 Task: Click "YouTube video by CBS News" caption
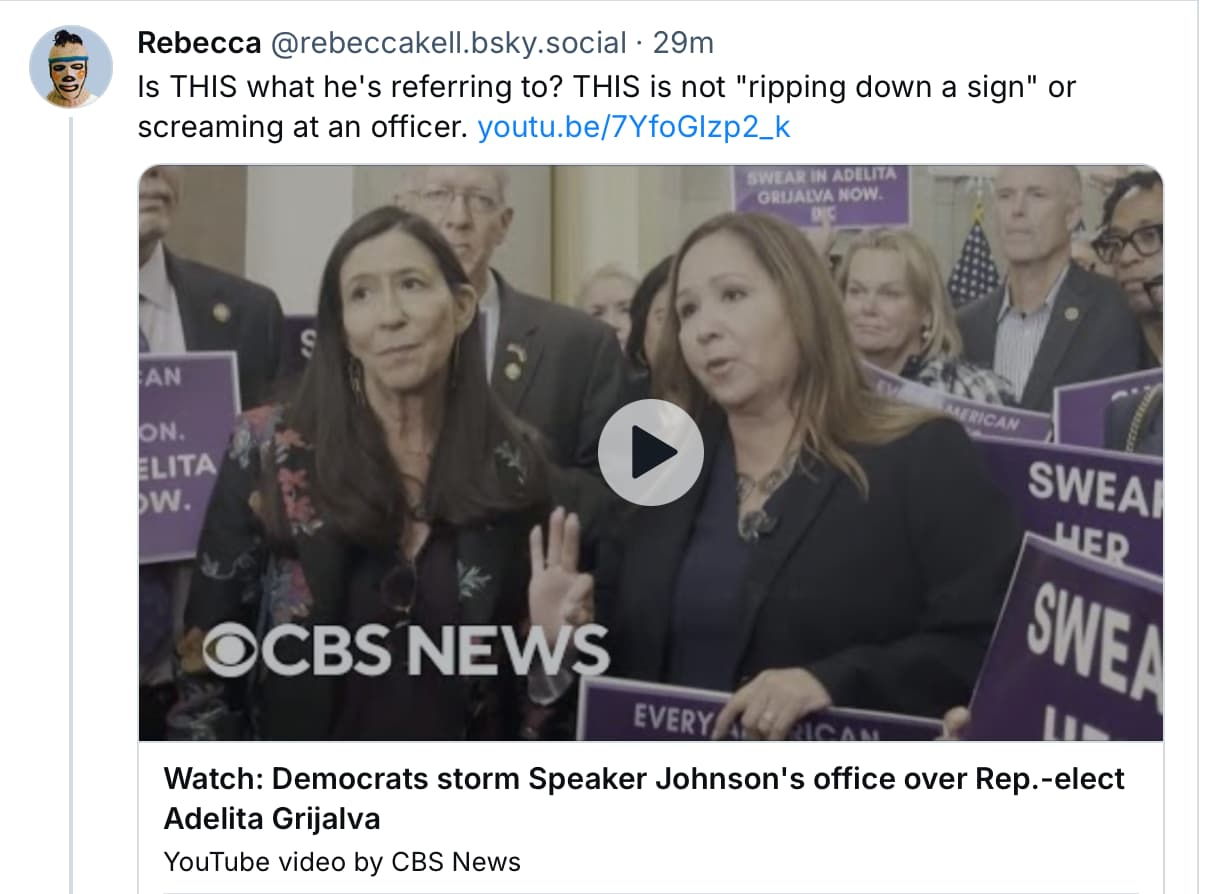tap(342, 861)
